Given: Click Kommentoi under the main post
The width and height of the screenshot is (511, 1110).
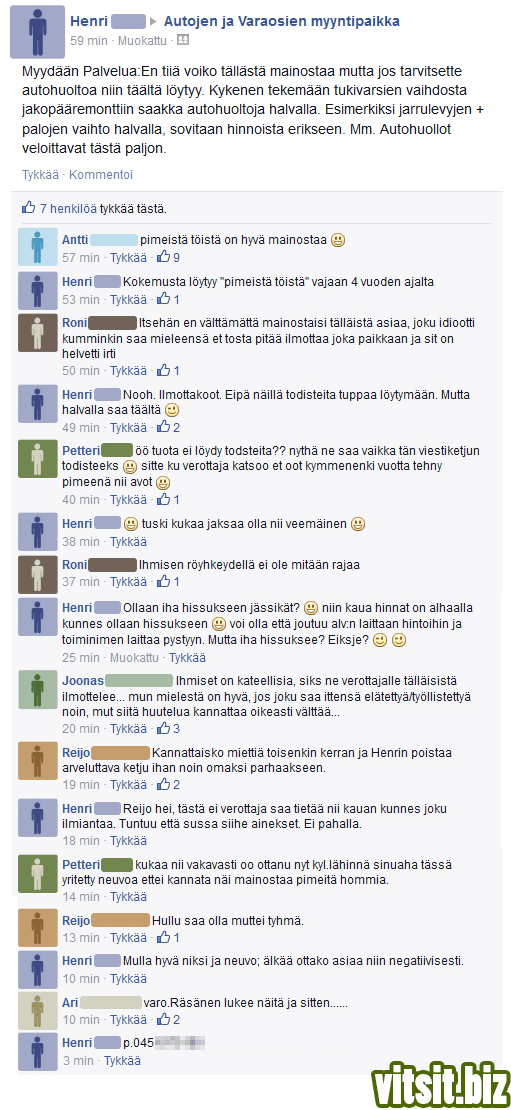Looking at the screenshot, I should (101, 174).
